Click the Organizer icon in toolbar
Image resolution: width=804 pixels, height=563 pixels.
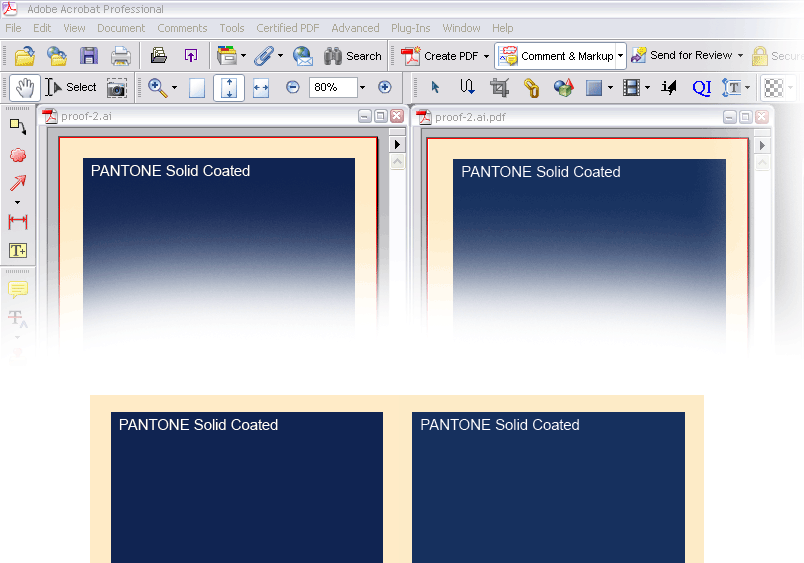click(x=227, y=56)
